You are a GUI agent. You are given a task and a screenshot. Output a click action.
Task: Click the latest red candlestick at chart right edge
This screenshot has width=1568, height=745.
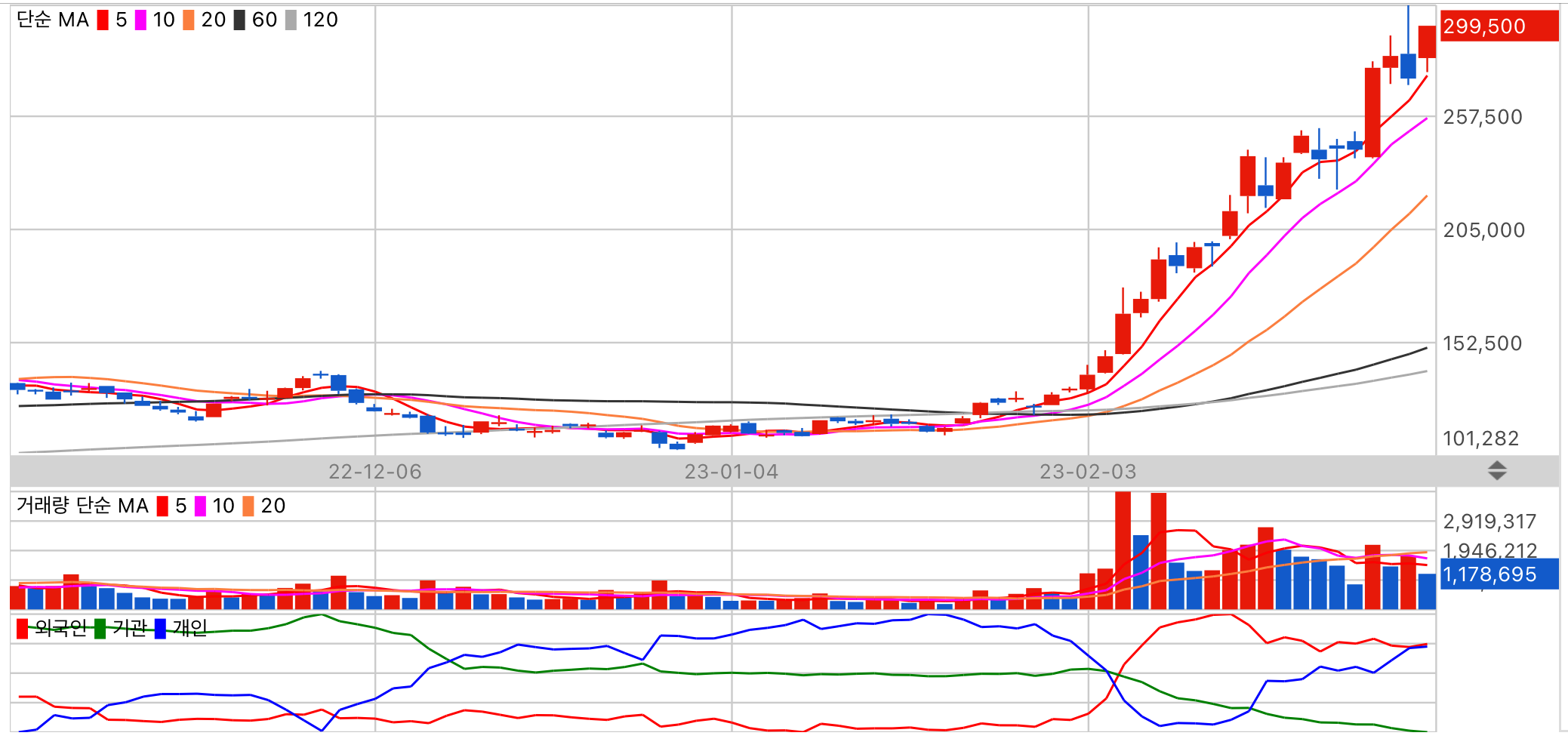(x=1427, y=42)
